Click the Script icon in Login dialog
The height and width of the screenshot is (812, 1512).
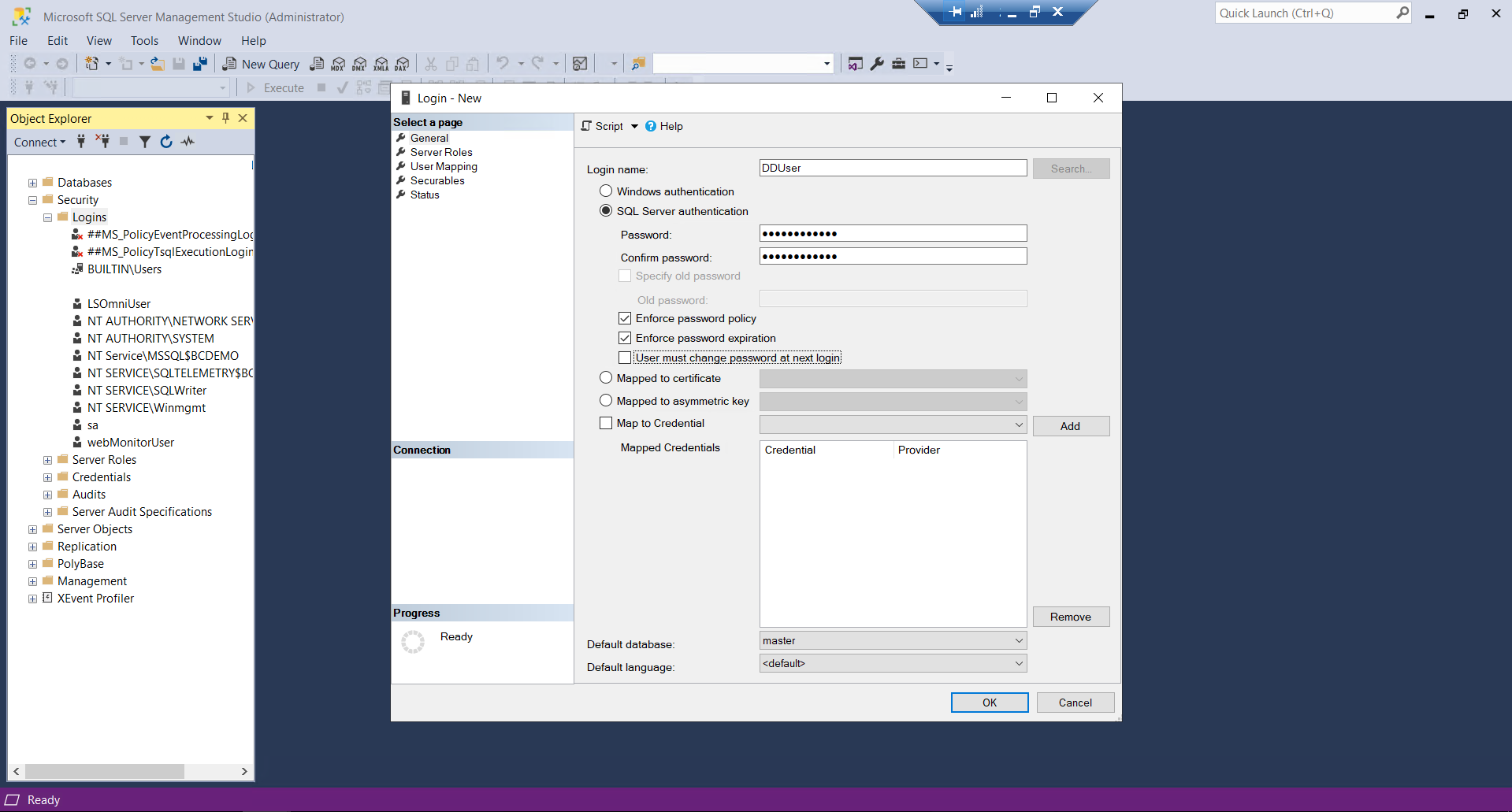tap(586, 126)
